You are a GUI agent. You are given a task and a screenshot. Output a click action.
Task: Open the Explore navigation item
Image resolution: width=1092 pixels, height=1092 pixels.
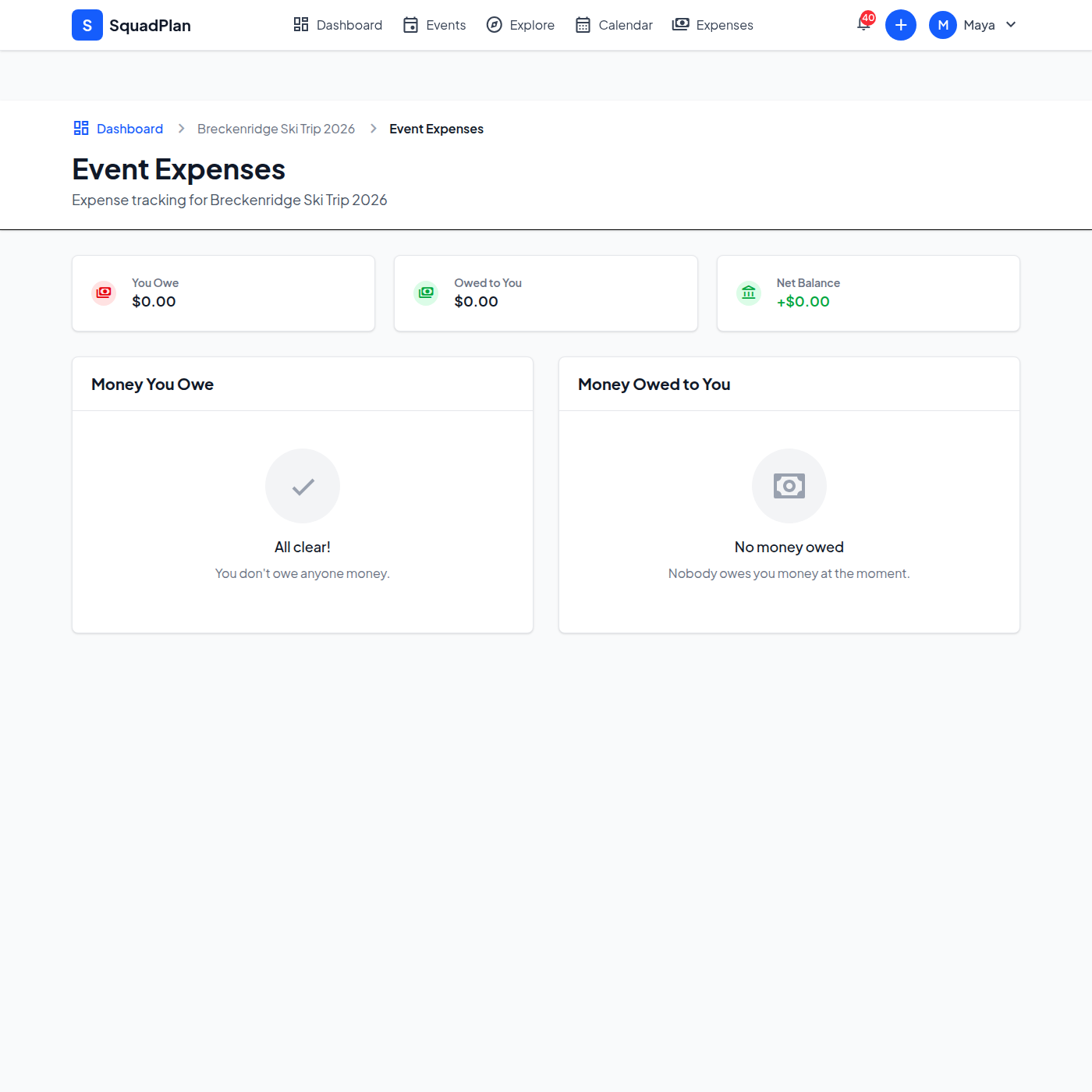[520, 25]
